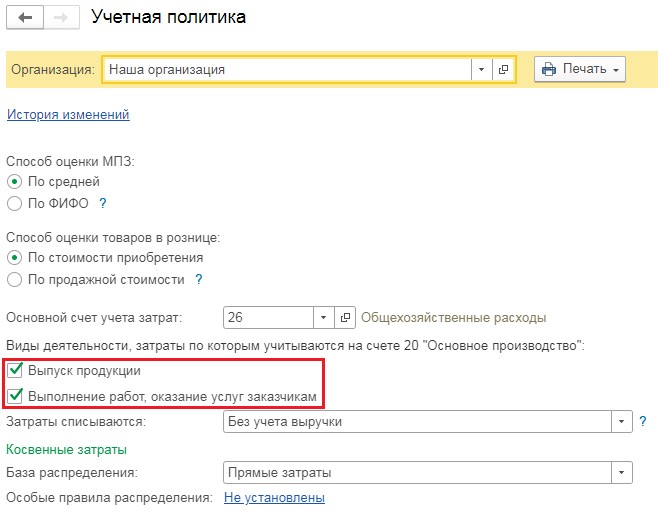Select По стоимости приобретения radio option
This screenshot has width=658, height=513.
(14, 257)
